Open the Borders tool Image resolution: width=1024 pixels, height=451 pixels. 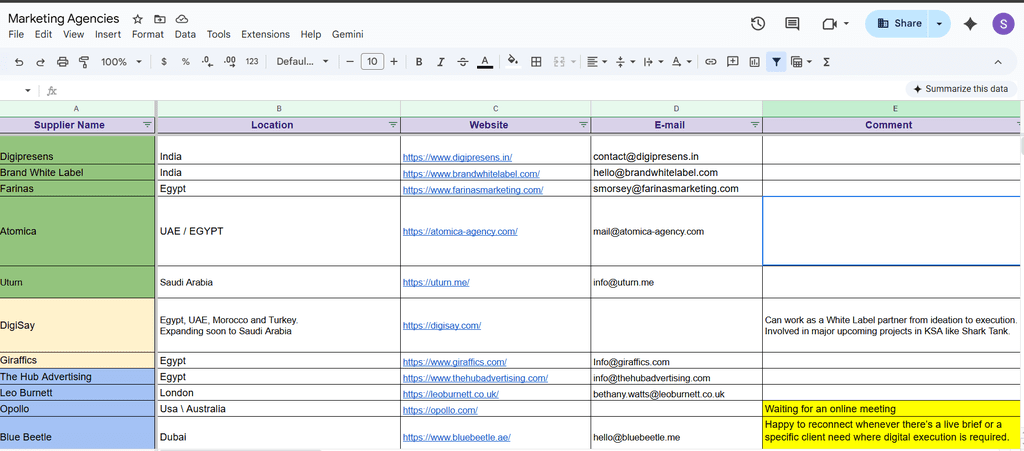click(536, 62)
